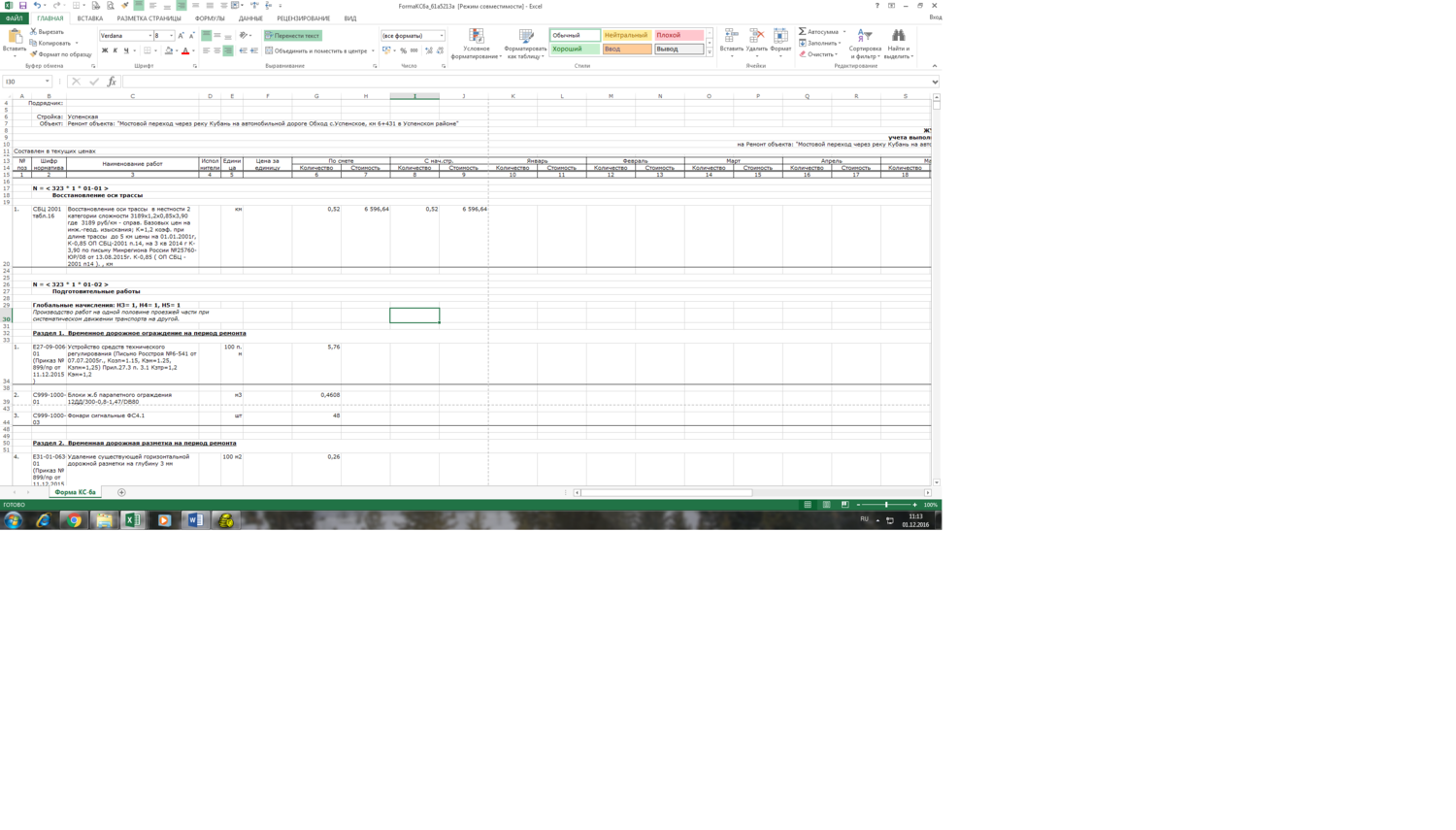Toggle align text left
Image resolution: width=1456 pixels, height=830 pixels.
tap(206, 50)
